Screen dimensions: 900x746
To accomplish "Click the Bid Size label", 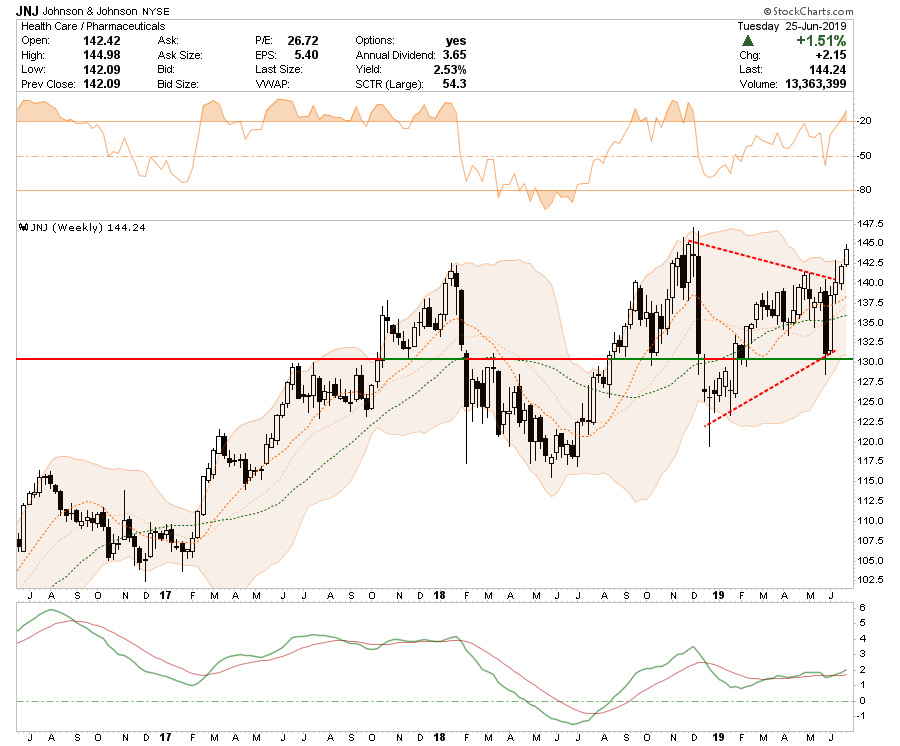I will (x=178, y=84).
